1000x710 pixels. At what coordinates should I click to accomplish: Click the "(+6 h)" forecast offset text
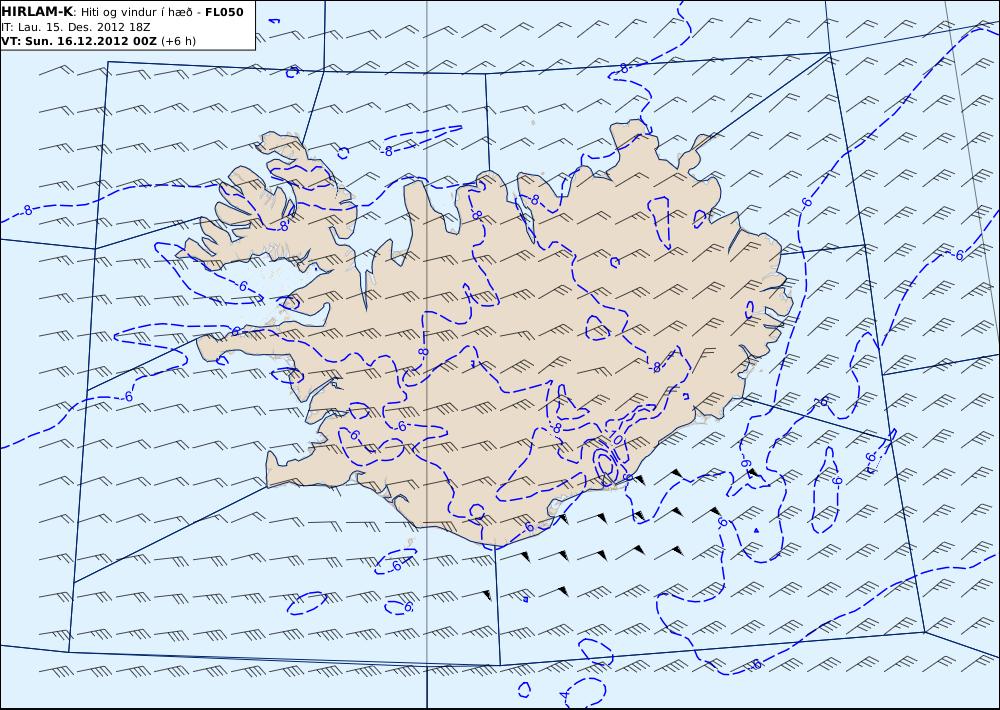(x=179, y=41)
